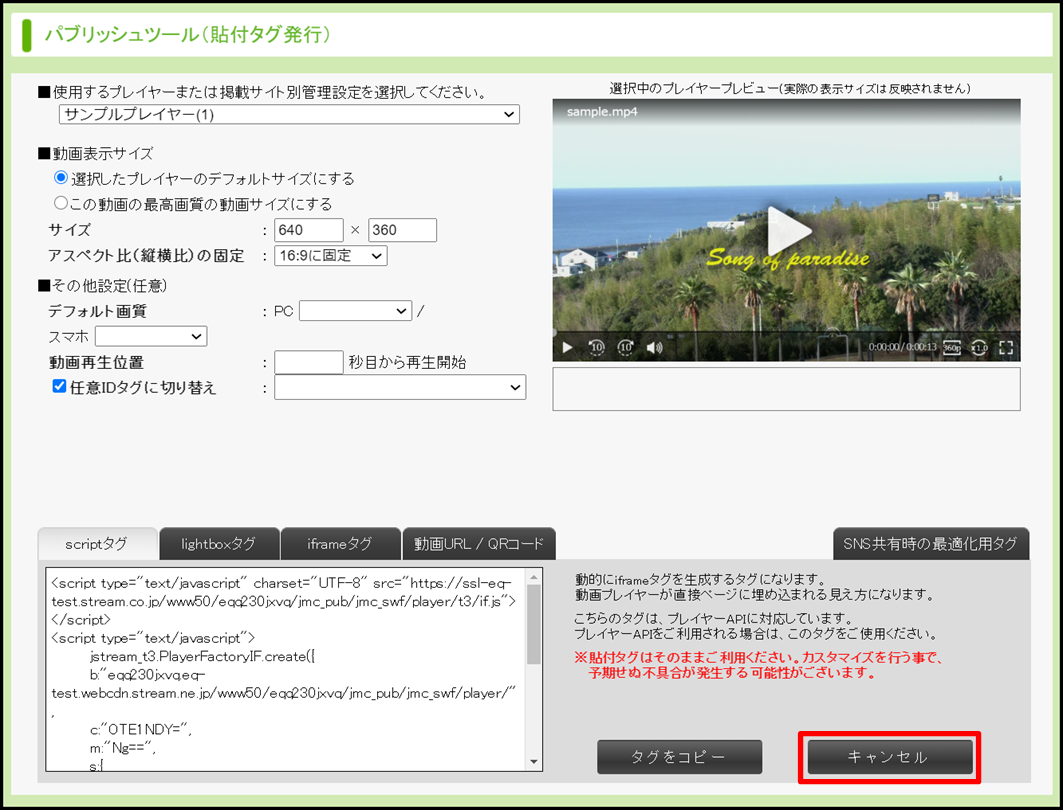Open the スマホ default quality dropdown

(151, 336)
